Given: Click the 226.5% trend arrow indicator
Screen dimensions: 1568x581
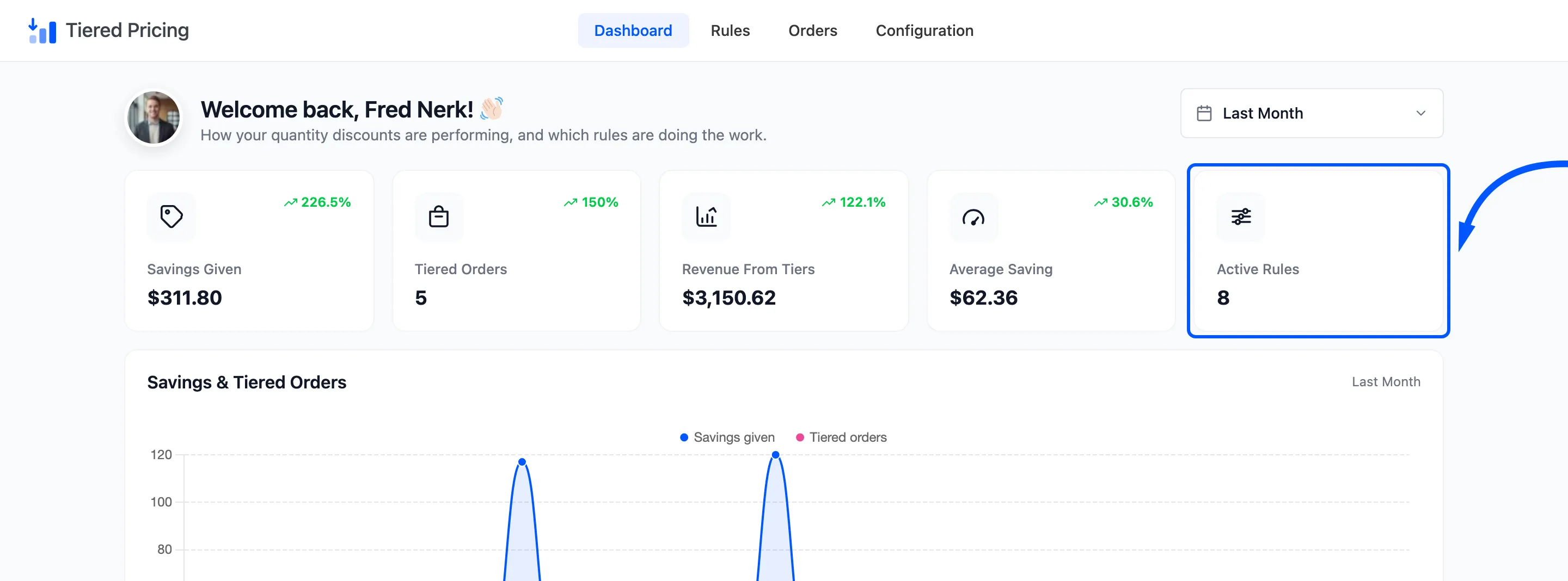Looking at the screenshot, I should 290,202.
